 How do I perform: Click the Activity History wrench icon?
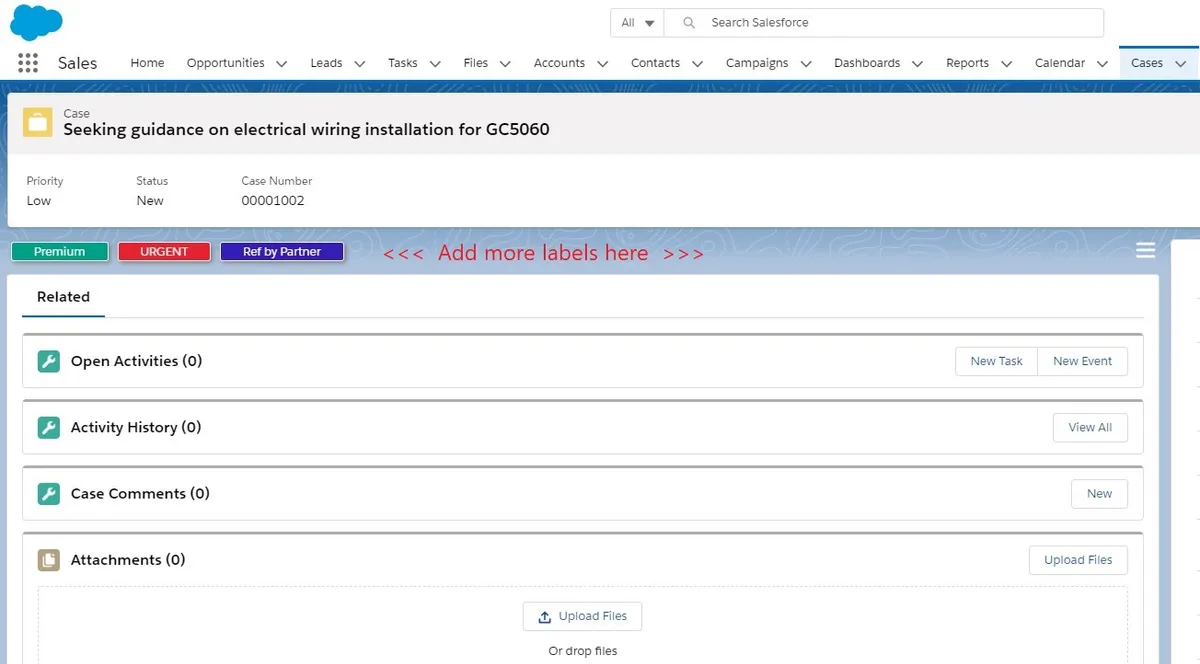tap(49, 427)
